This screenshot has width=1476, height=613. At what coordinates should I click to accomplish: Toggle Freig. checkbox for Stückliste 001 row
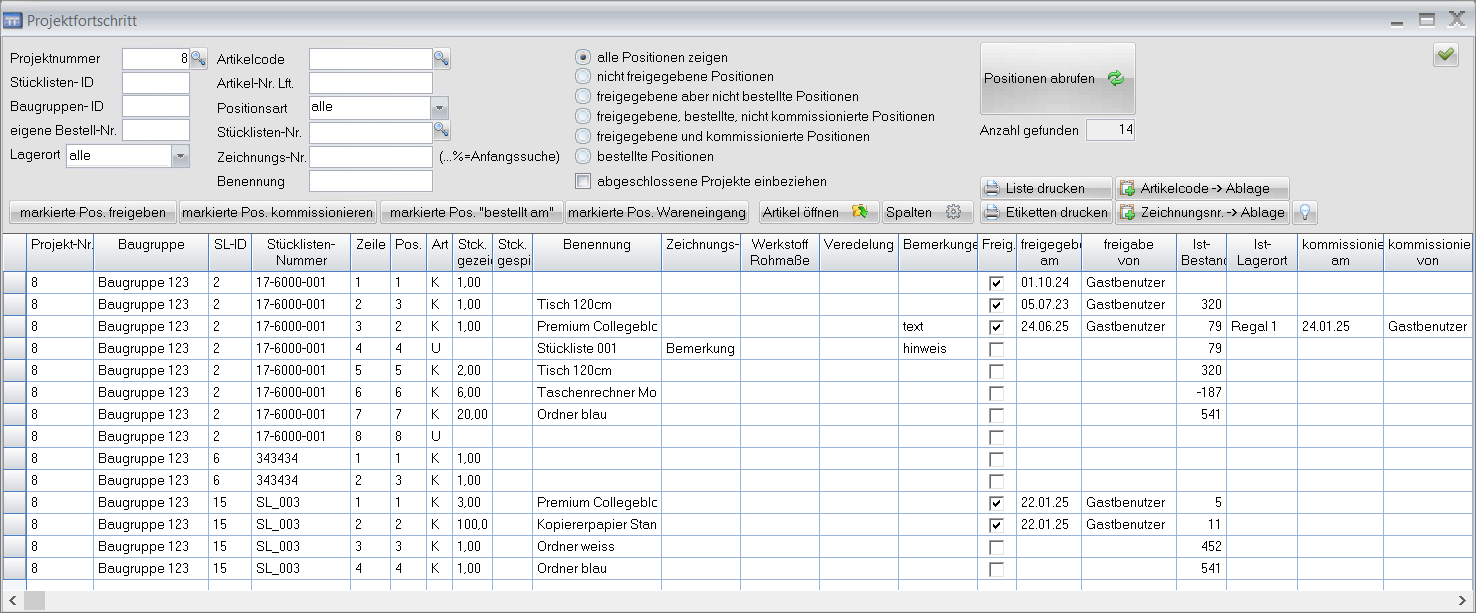pyautogui.click(x=996, y=349)
